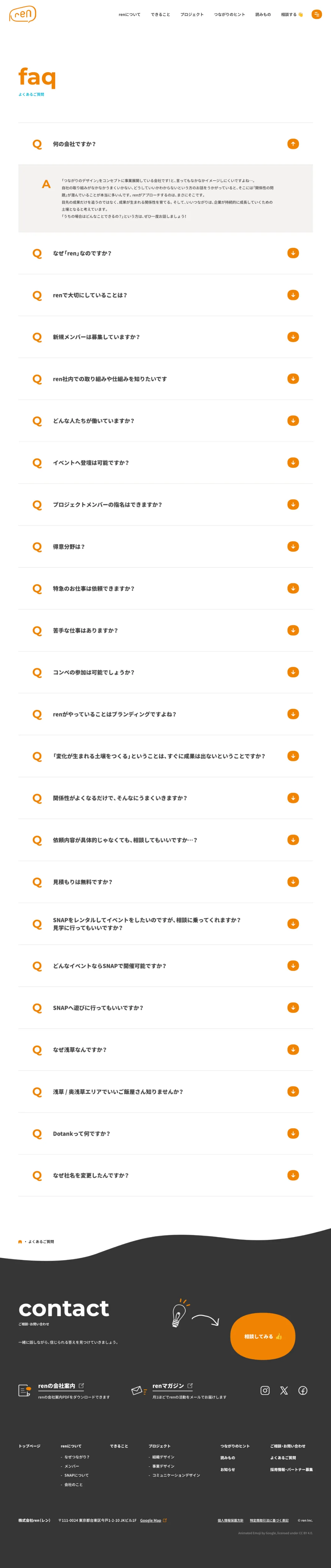This screenshot has width=331, height=1568.
Task: Click the home icon in the breadcrumb
Action: [x=20, y=1242]
